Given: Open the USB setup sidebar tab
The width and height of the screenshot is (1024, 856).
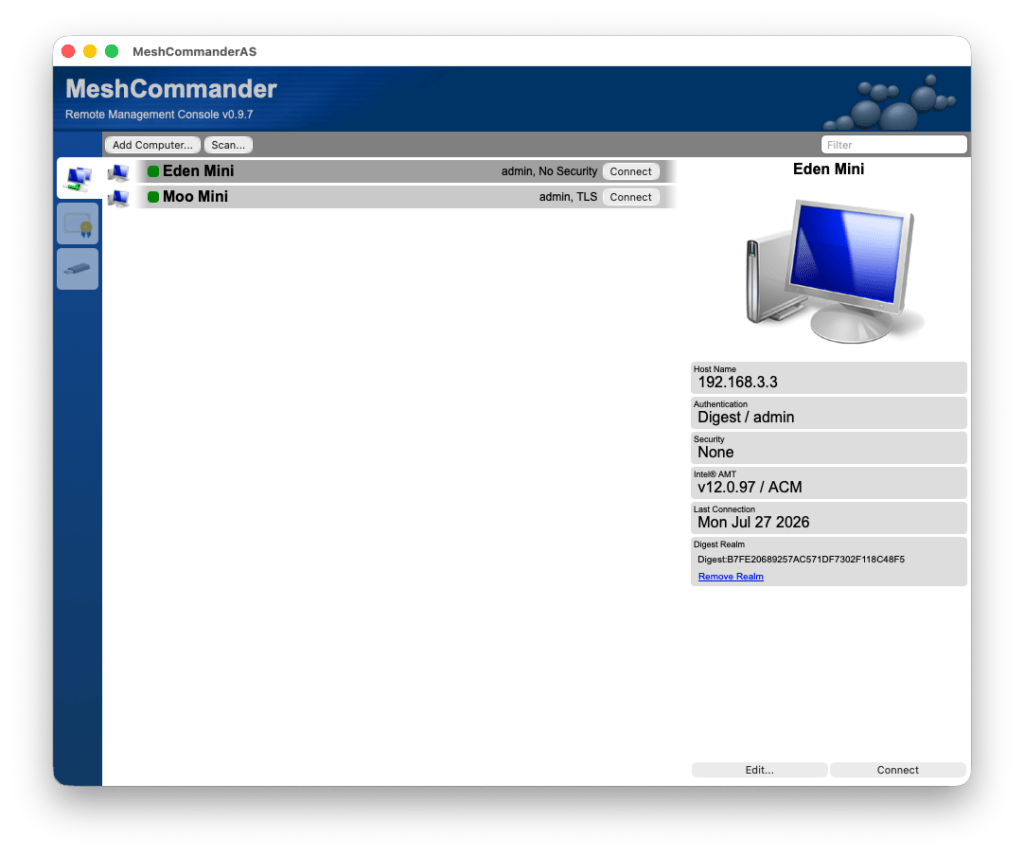Looking at the screenshot, I should coord(78,269).
